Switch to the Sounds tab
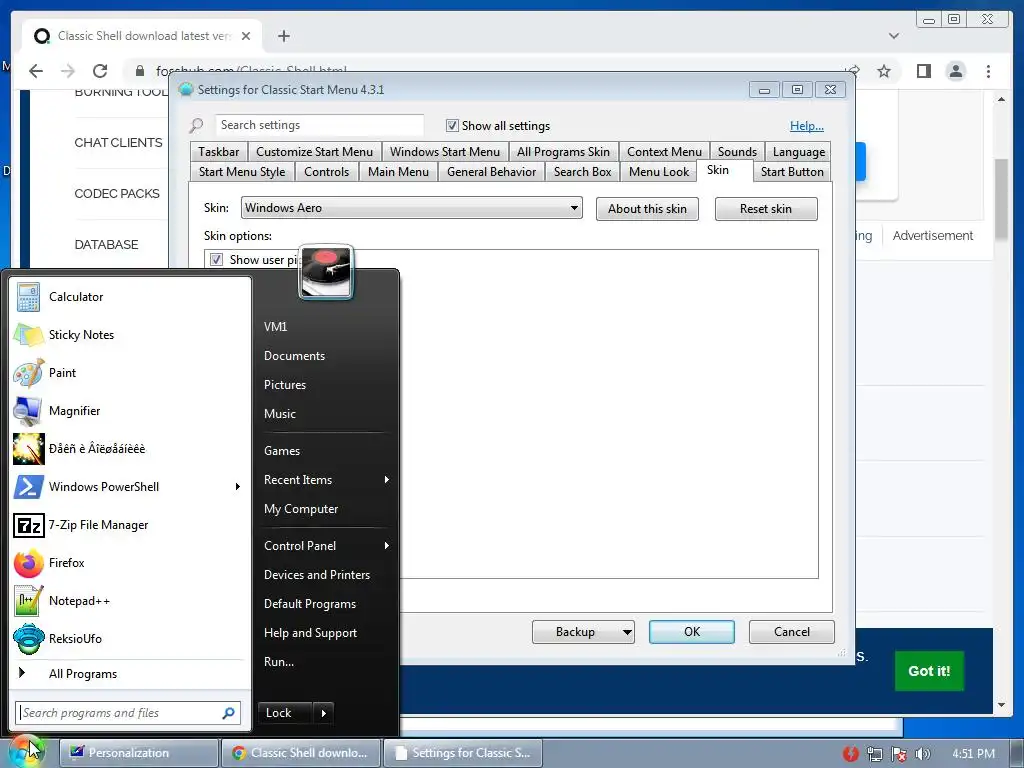The height and width of the screenshot is (768, 1024). [x=737, y=152]
